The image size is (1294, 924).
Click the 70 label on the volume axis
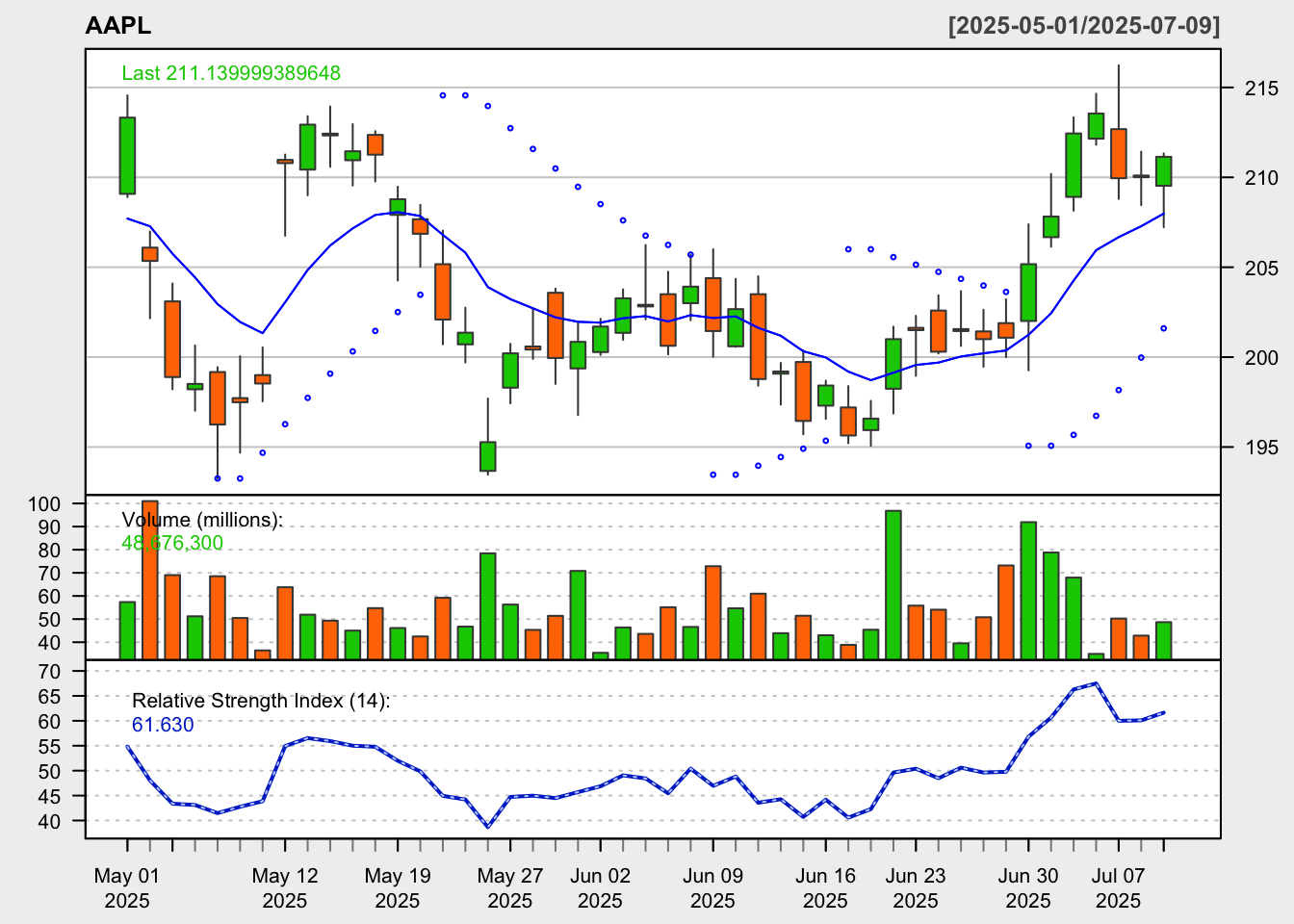click(x=50, y=574)
